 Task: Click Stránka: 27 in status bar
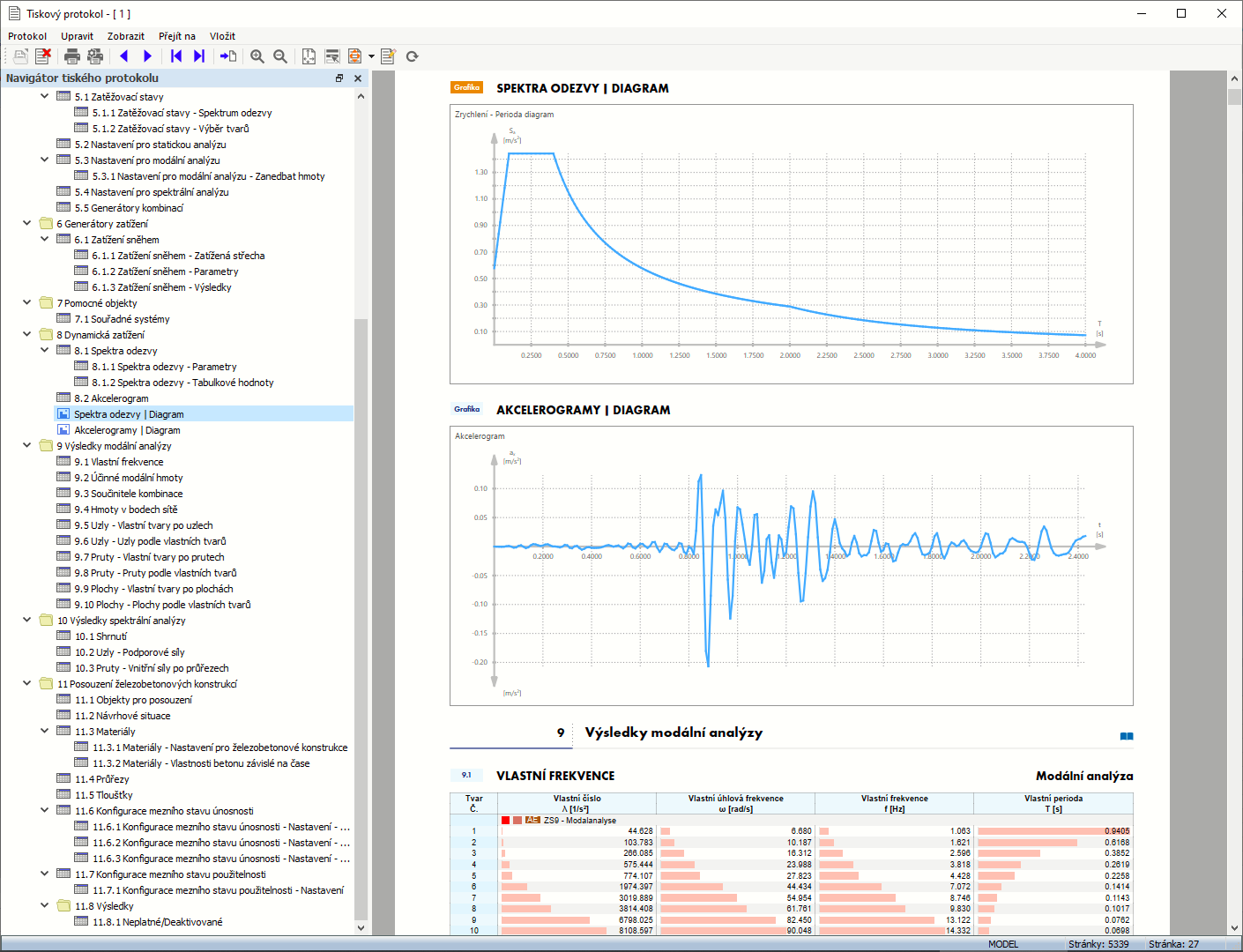coord(1173,944)
